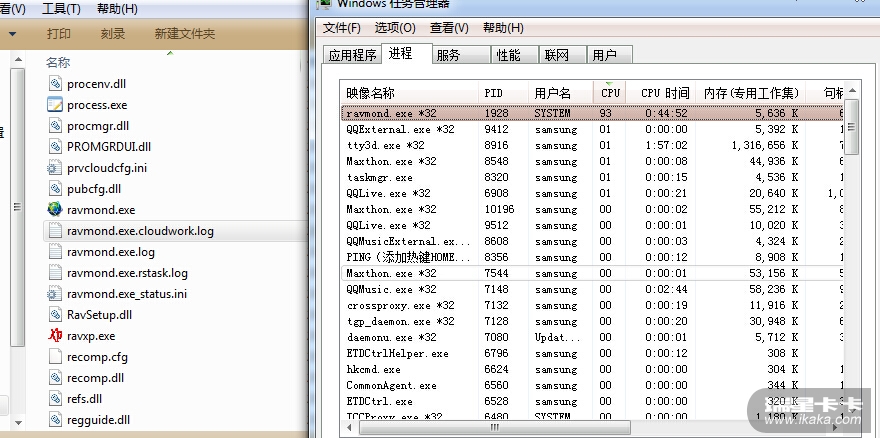Select PING(添加热键HOME... process row
The height and width of the screenshot is (438, 880).
[592, 257]
